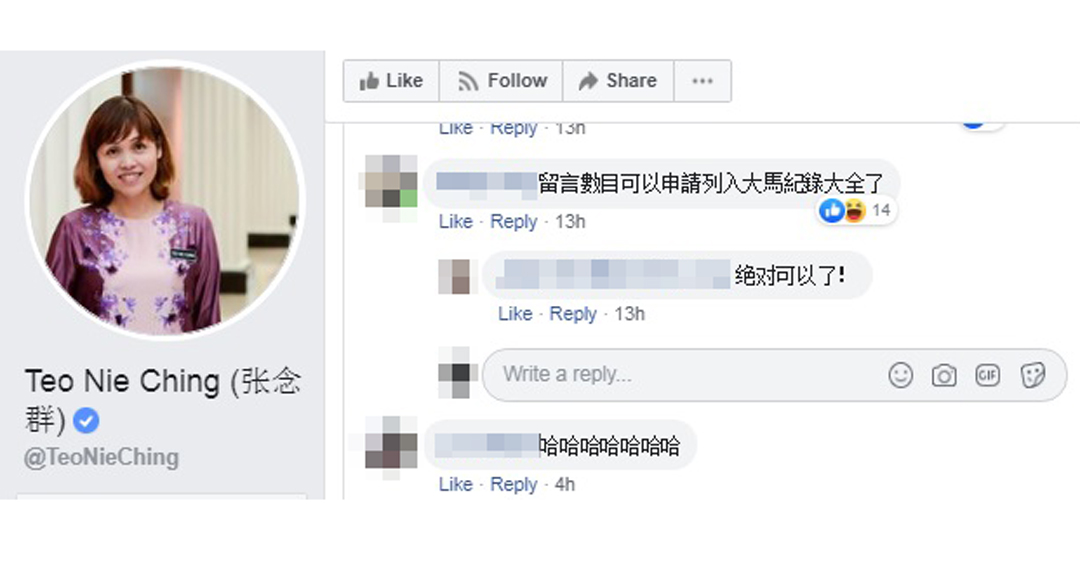The height and width of the screenshot is (564, 1080).
Task: Like the comment ending with 紀錄大全了
Action: (455, 222)
